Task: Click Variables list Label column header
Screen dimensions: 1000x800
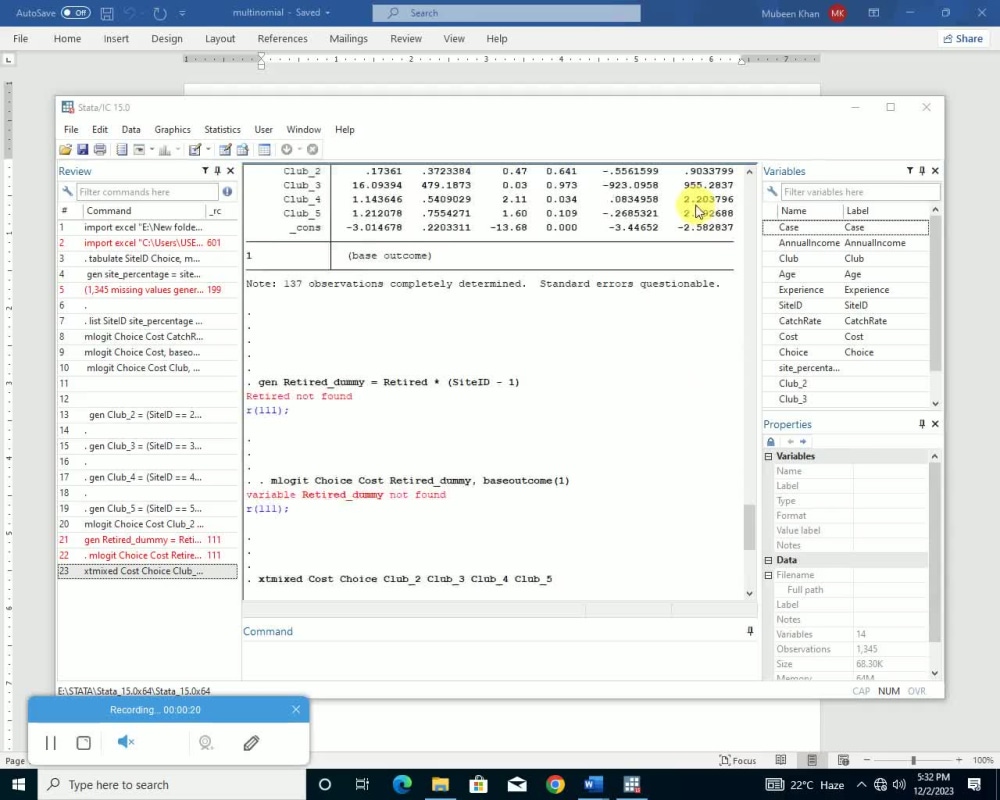Action: pyautogui.click(x=885, y=211)
